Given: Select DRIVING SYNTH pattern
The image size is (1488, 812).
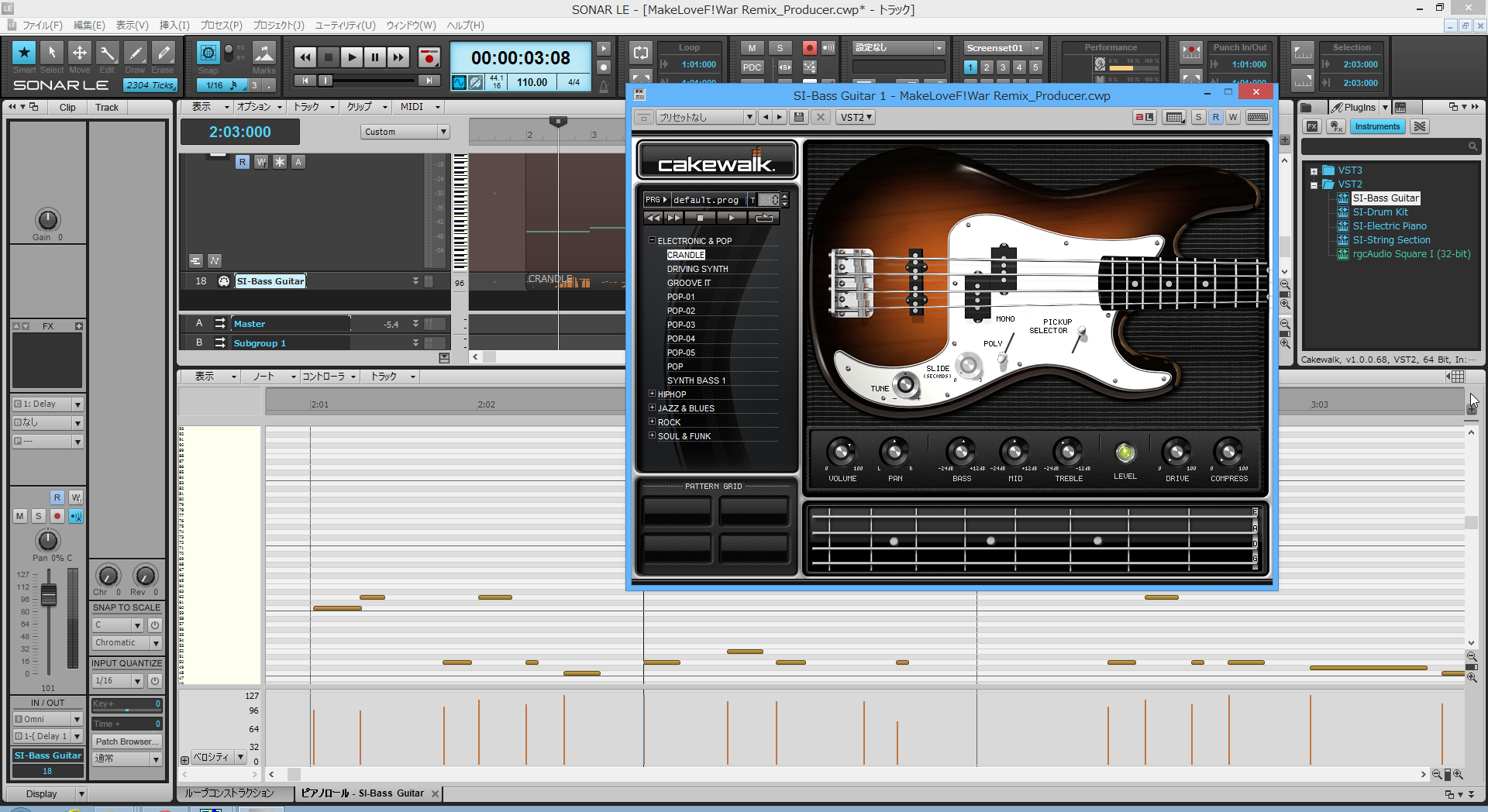Looking at the screenshot, I should (x=697, y=269).
